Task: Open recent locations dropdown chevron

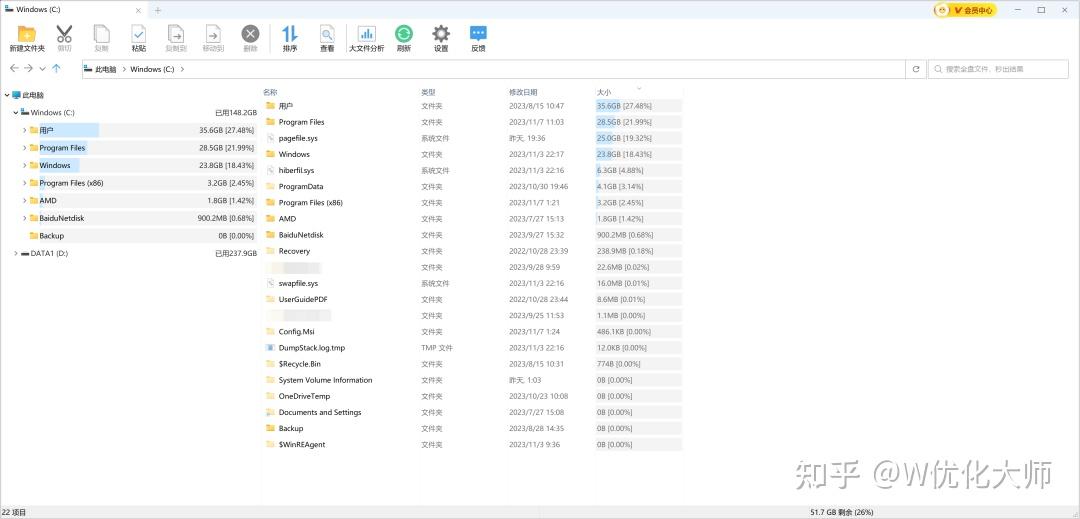Action: pyautogui.click(x=43, y=69)
